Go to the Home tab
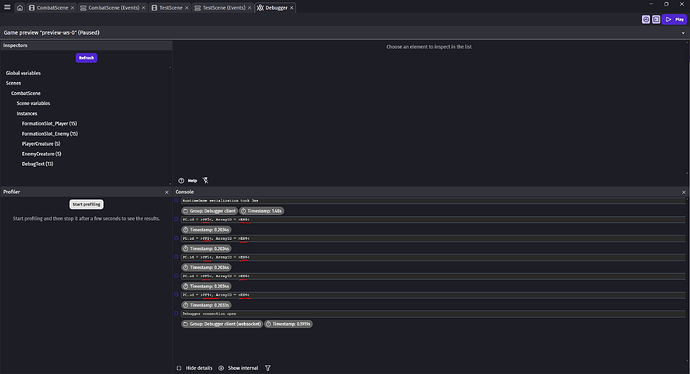 (20, 8)
